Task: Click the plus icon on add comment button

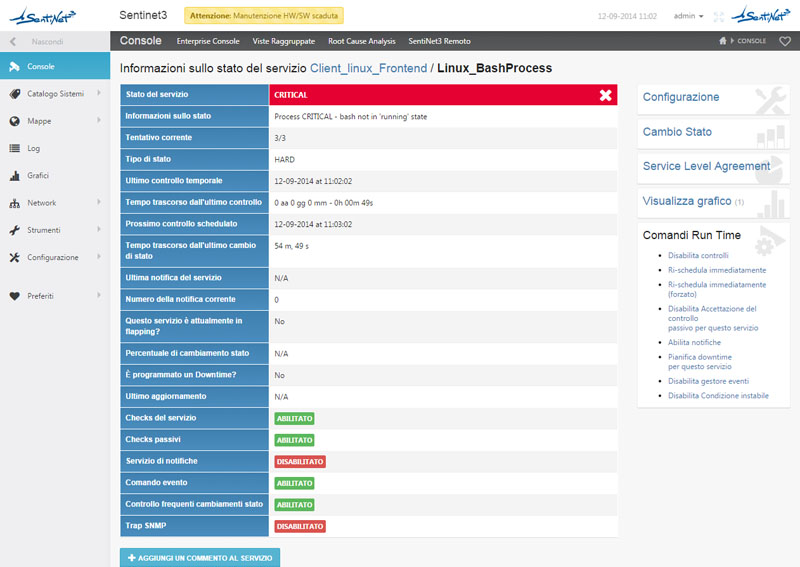Action: [x=132, y=558]
